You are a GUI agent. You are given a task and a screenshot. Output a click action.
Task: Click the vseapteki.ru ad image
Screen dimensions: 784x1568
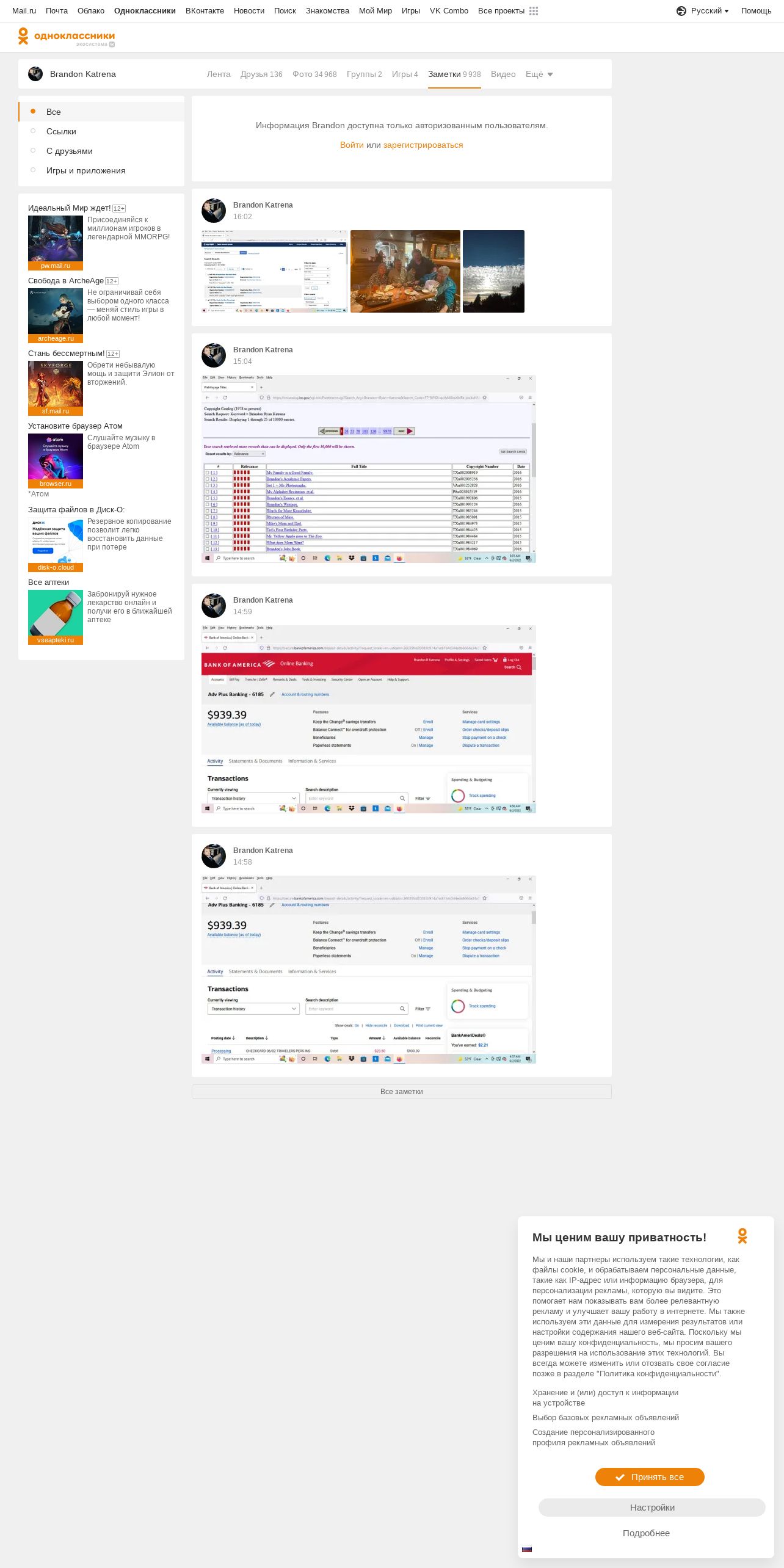click(56, 617)
